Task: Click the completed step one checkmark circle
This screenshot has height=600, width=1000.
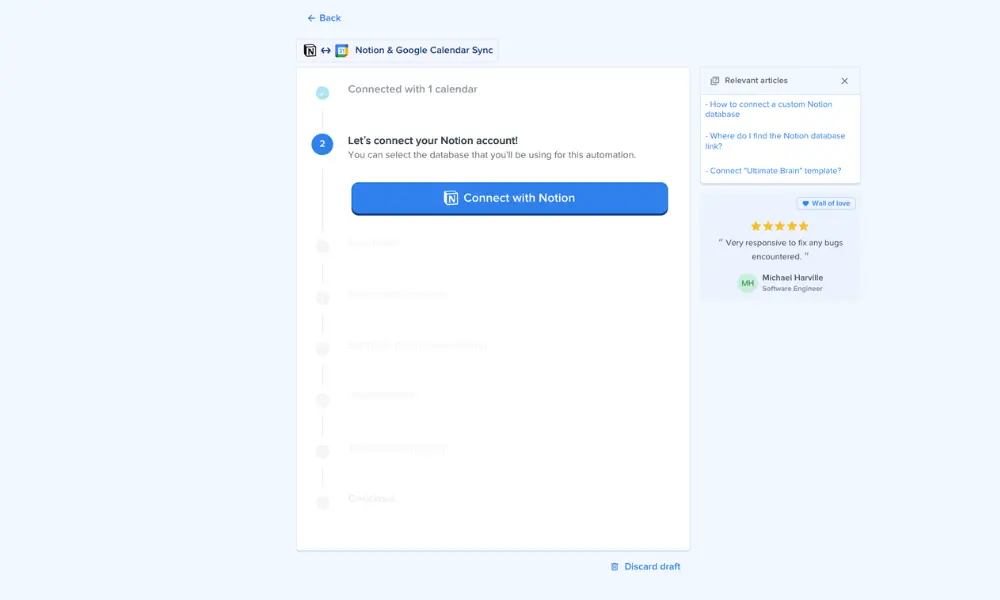Action: tap(322, 93)
